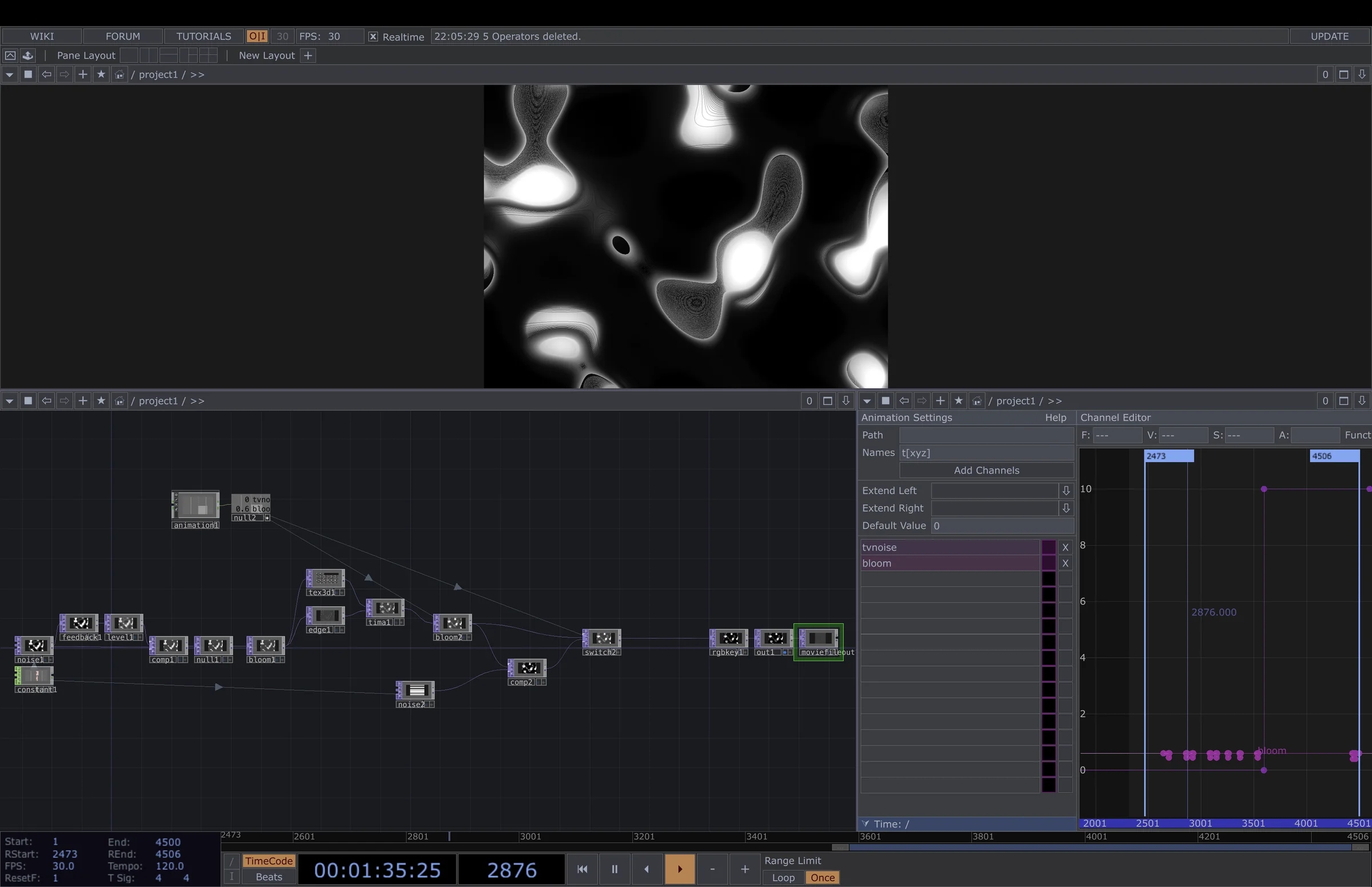Open the WIKI link
The height and width of the screenshot is (887, 1372).
tap(42, 36)
